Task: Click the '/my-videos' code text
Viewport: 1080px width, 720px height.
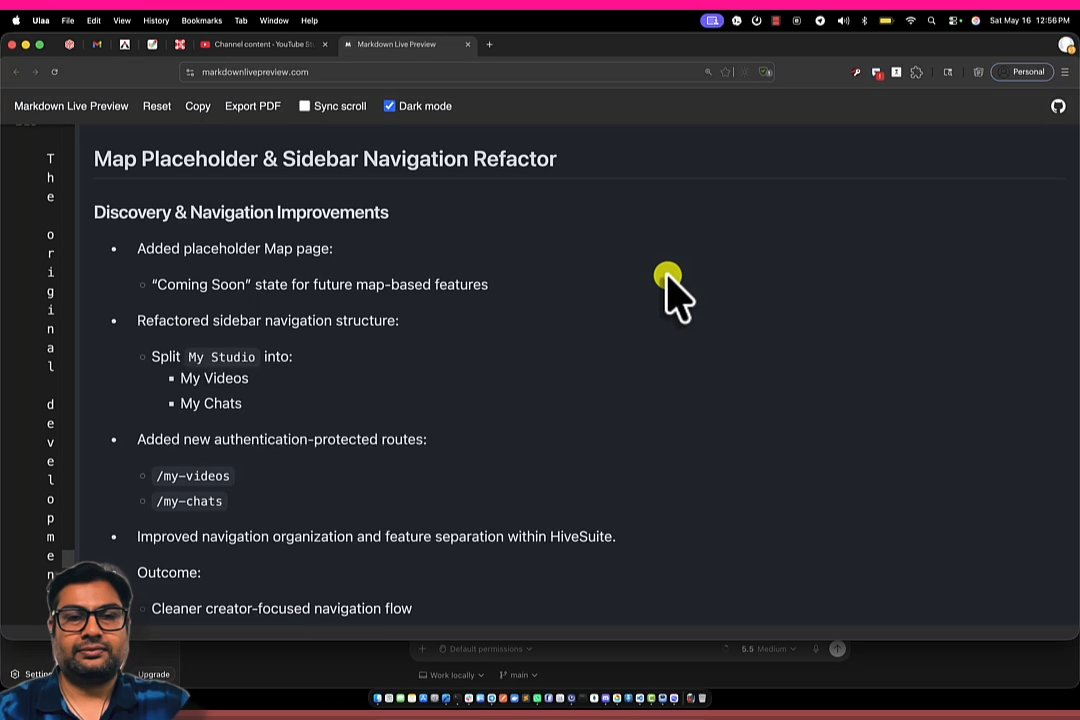Action: point(193,476)
